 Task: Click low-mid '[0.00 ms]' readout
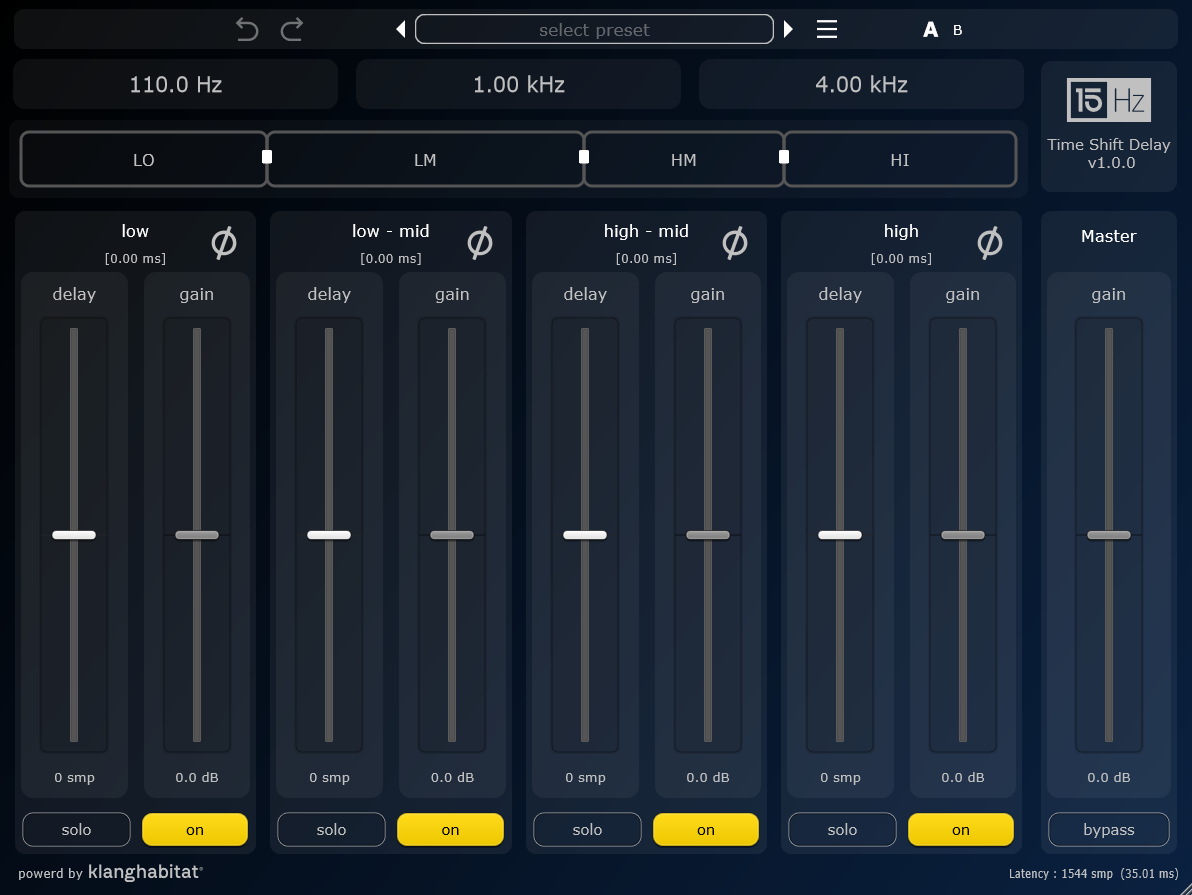click(x=391, y=259)
